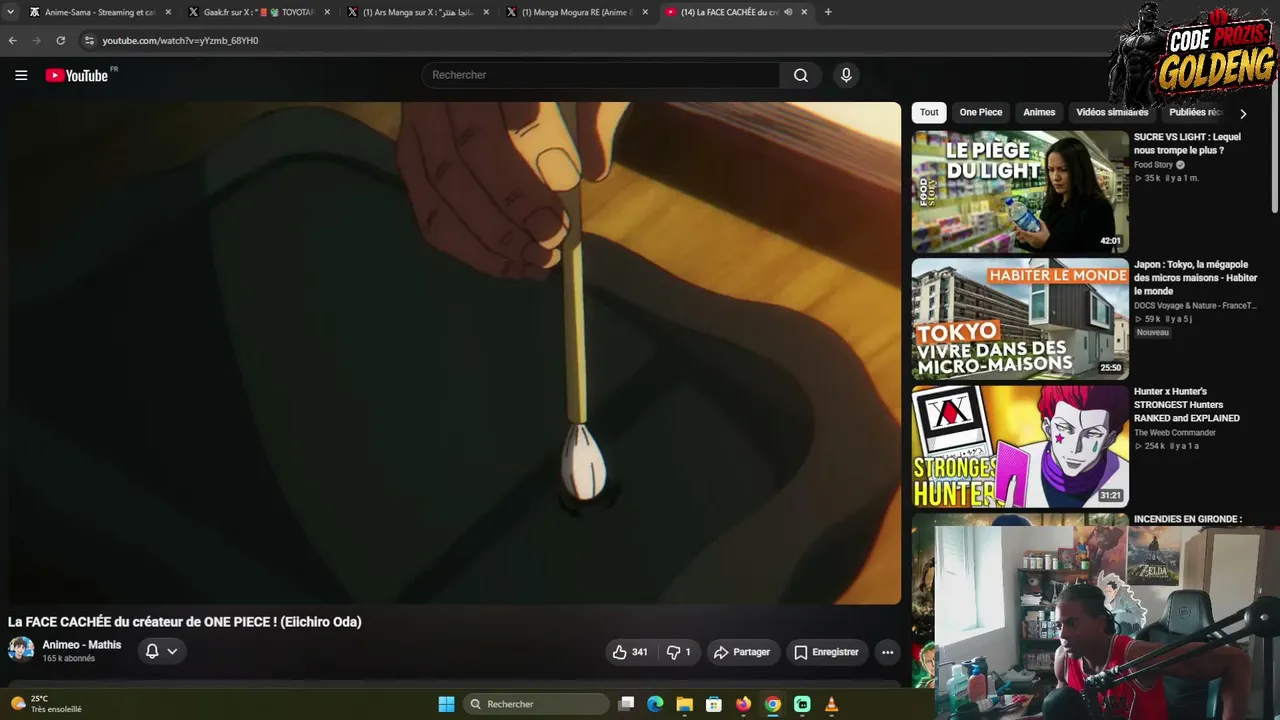Click the browser address bar URL

tap(180, 40)
